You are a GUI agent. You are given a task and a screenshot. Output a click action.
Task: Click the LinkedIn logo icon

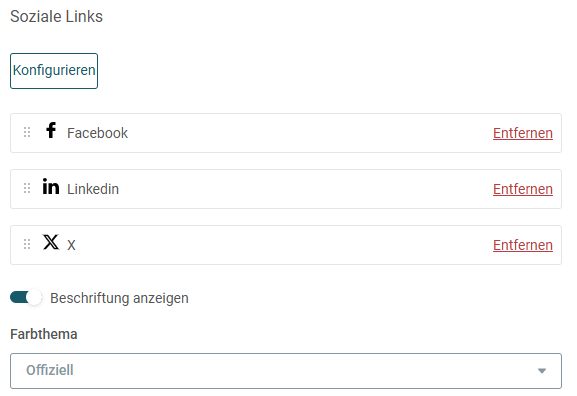tap(51, 186)
